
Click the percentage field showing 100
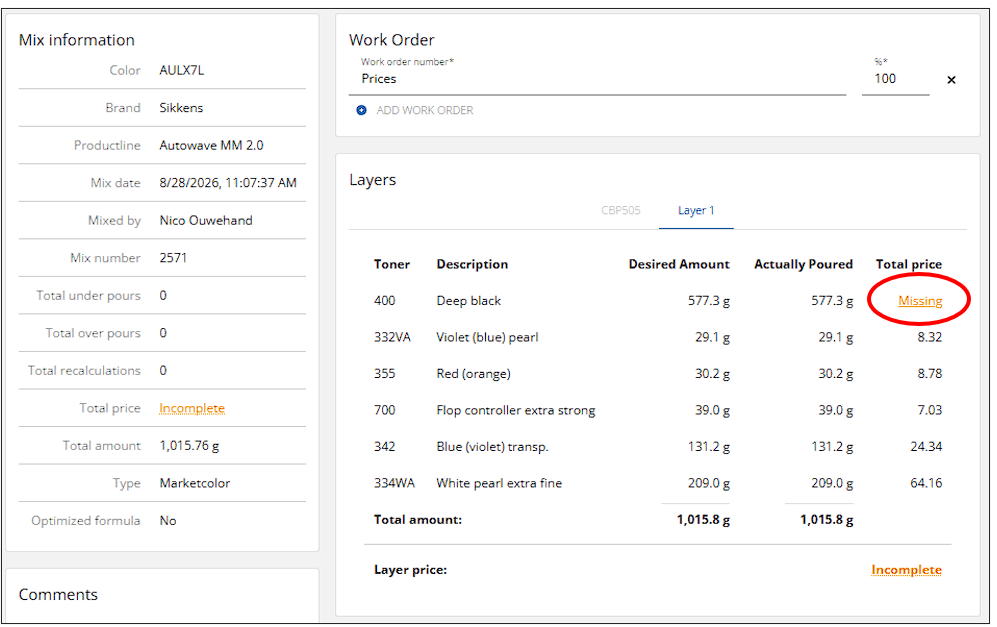[895, 79]
